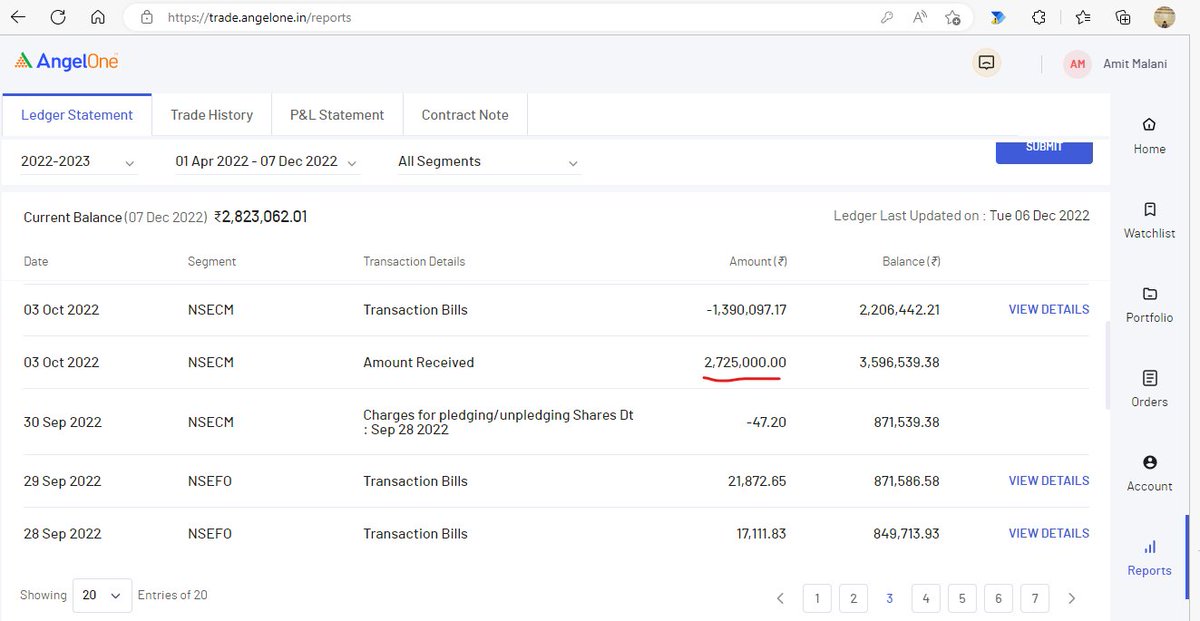Open Watchlist from sidebar
1200x621 pixels.
pos(1149,221)
